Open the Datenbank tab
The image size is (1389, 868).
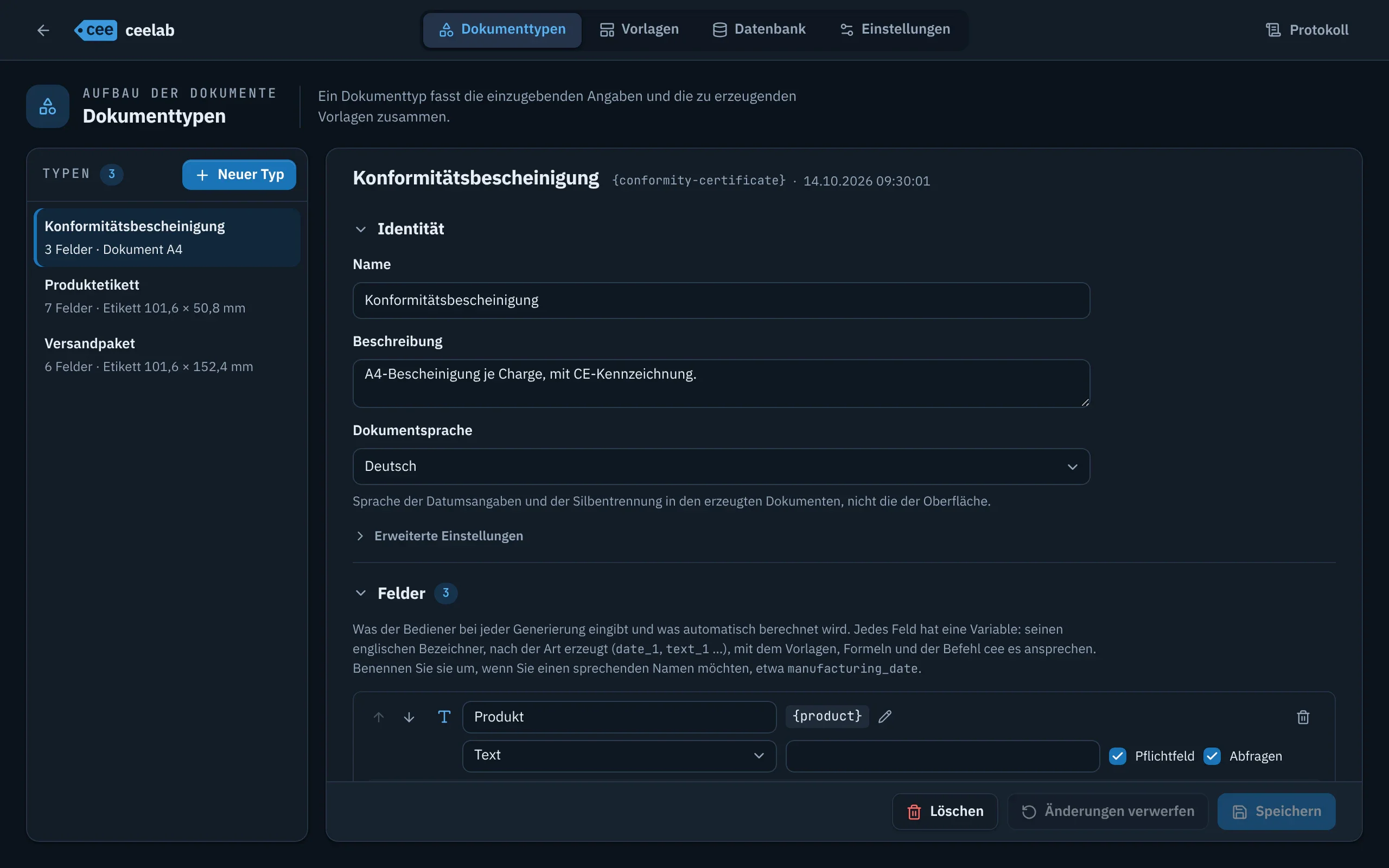pyautogui.click(x=759, y=29)
